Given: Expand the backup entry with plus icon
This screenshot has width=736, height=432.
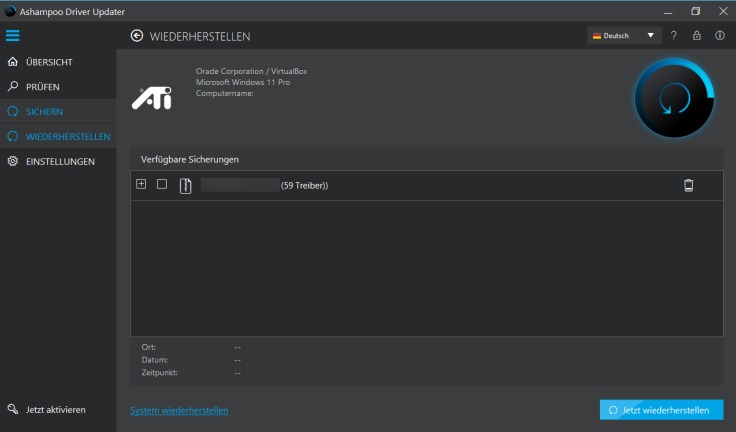Looking at the screenshot, I should [141, 184].
